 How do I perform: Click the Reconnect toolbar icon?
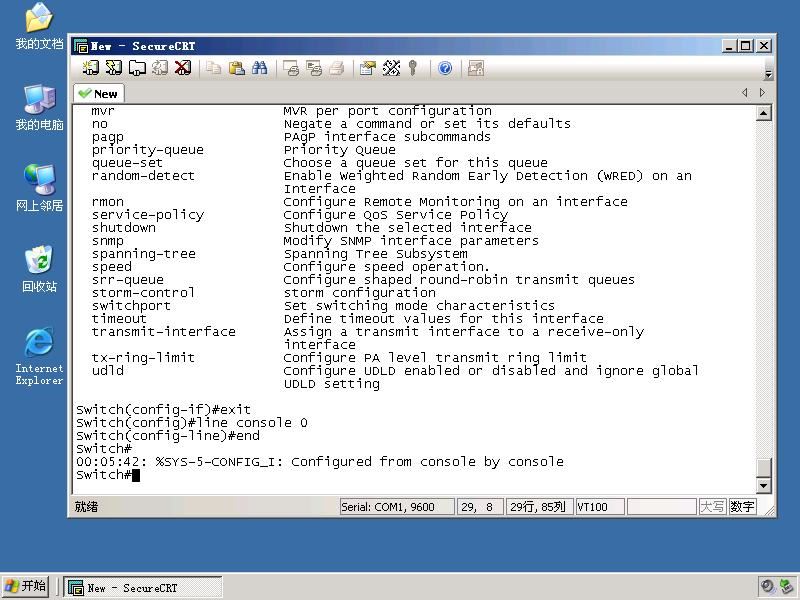click(160, 68)
